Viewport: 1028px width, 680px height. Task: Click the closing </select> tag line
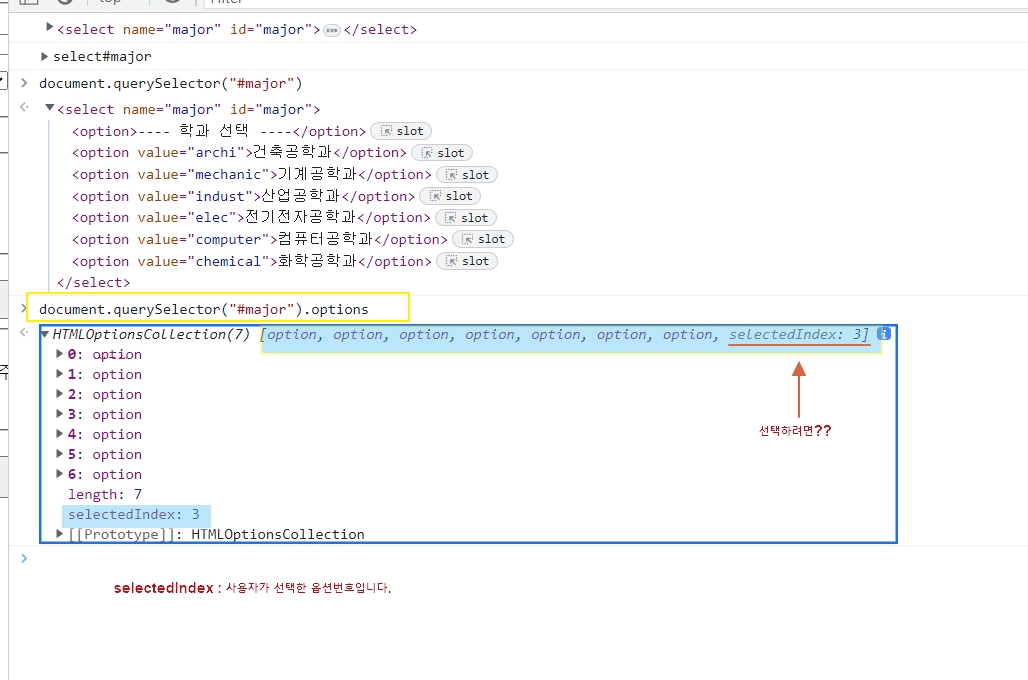(94, 283)
